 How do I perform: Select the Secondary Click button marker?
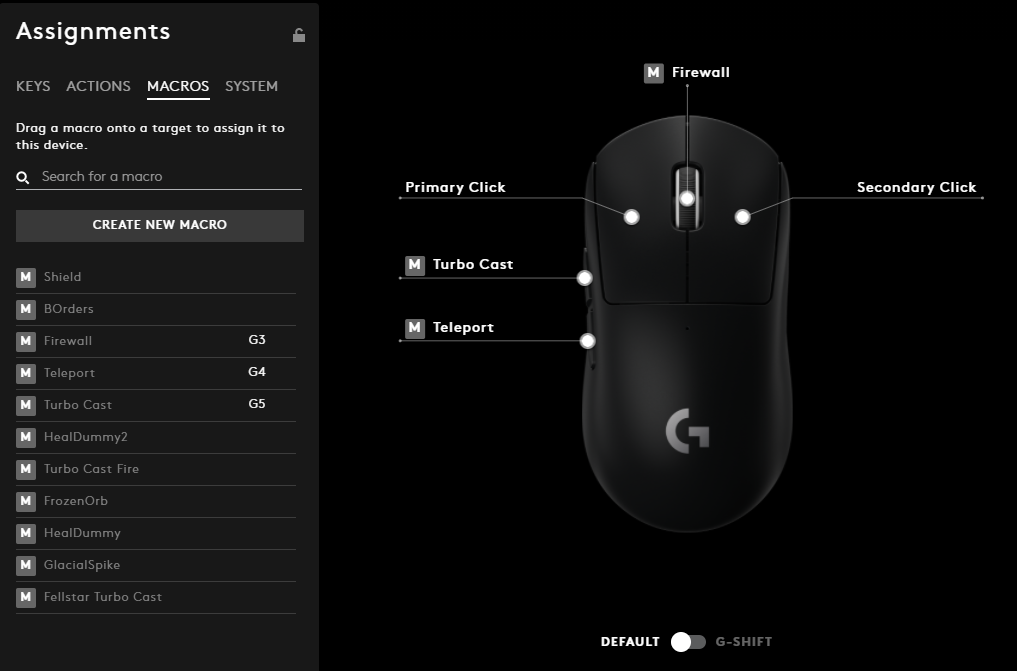tap(743, 217)
